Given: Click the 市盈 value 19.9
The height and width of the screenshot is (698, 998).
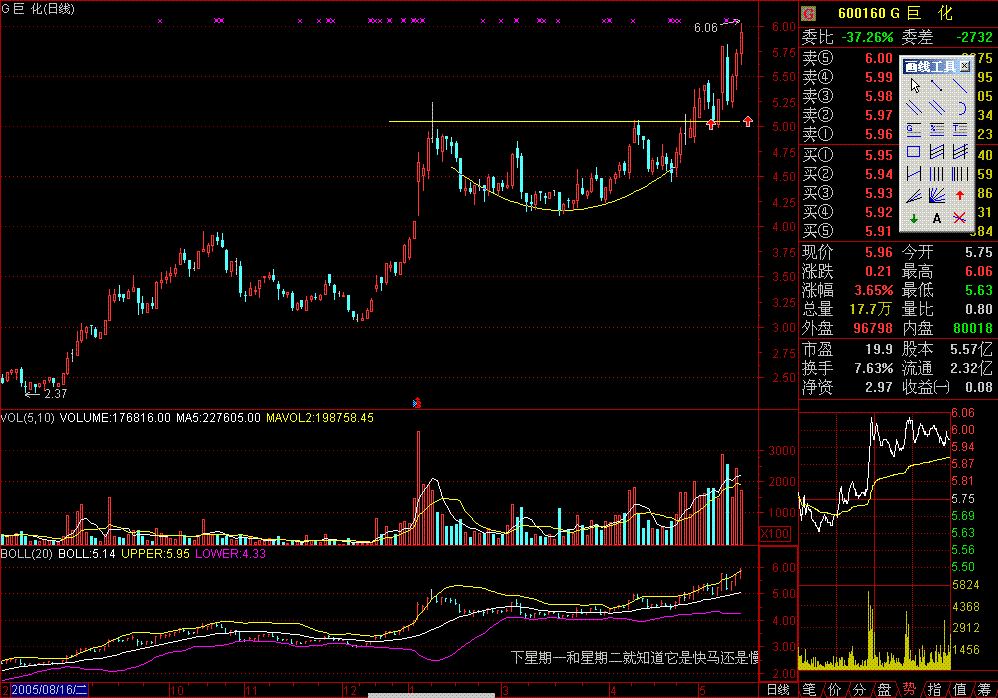Looking at the screenshot, I should (879, 349).
